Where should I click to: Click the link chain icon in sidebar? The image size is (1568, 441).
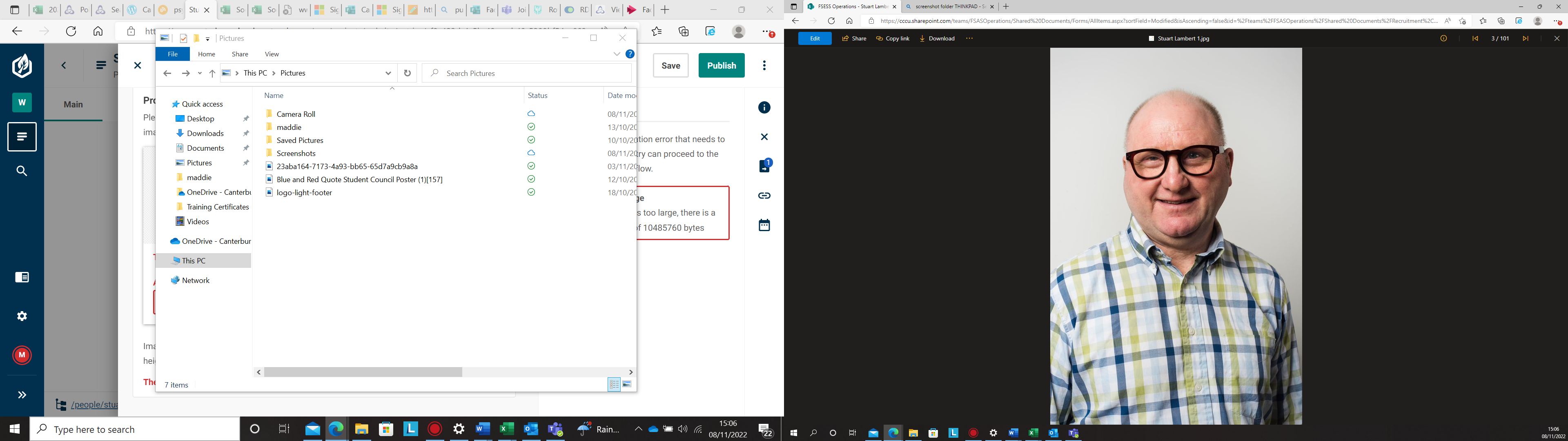pos(764,196)
